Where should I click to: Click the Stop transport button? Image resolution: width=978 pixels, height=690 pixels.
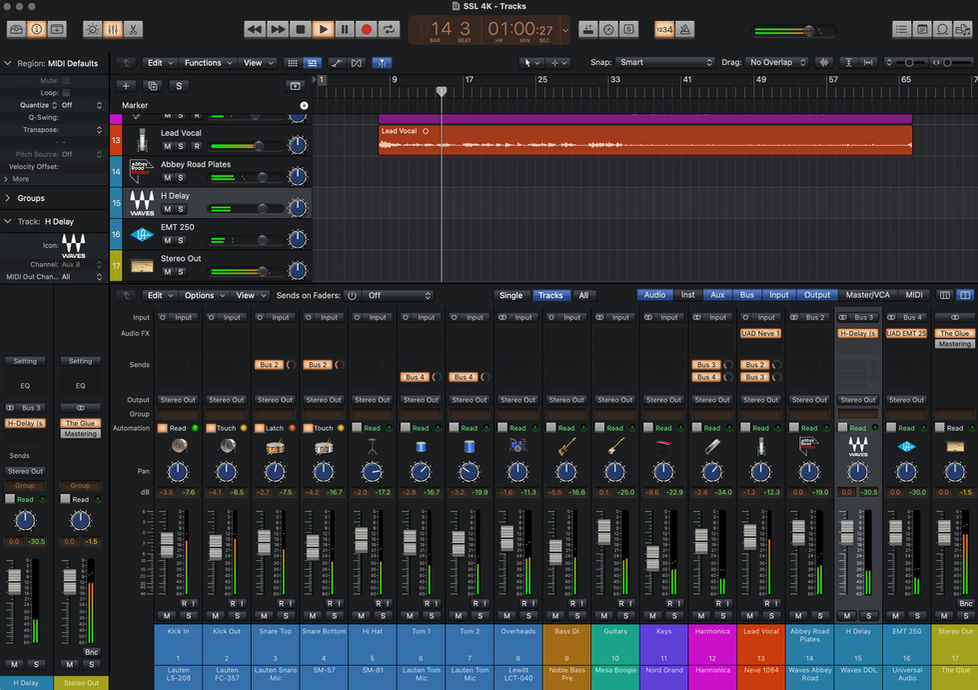tap(300, 29)
